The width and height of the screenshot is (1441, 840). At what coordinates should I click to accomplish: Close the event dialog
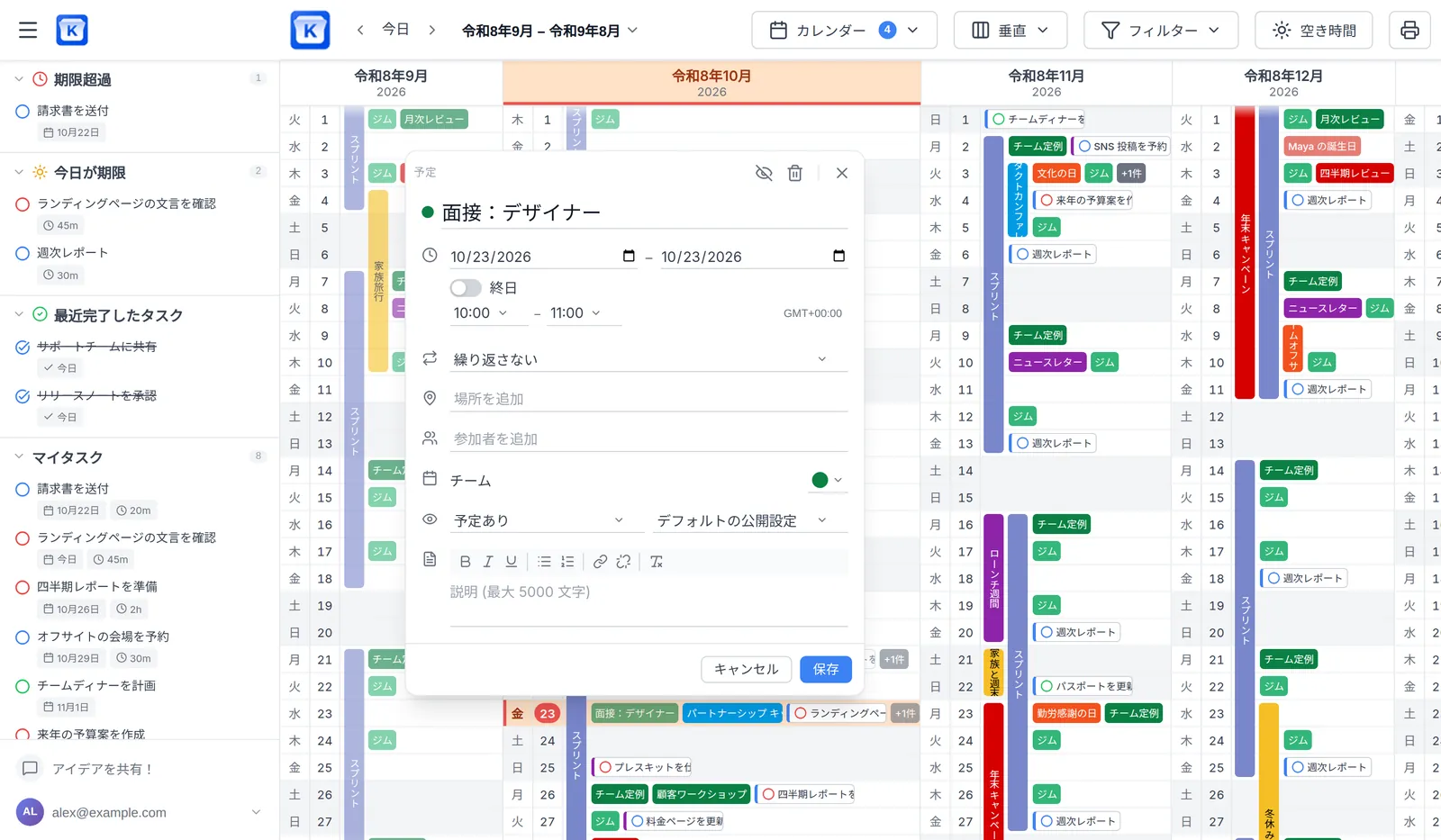(x=842, y=173)
